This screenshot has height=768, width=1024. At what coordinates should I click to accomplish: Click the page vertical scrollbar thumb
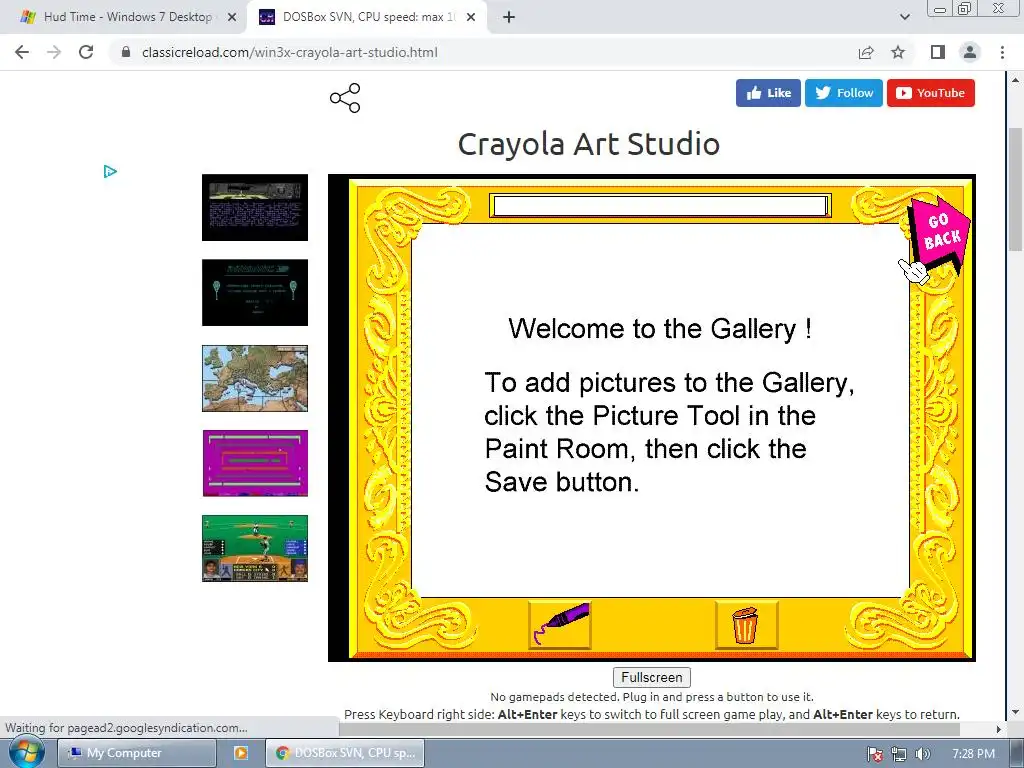click(x=1015, y=189)
